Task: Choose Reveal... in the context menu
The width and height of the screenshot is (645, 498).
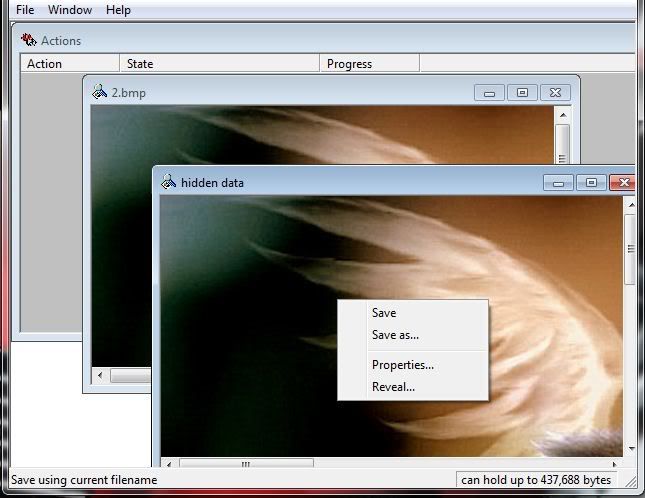Action: click(393, 387)
